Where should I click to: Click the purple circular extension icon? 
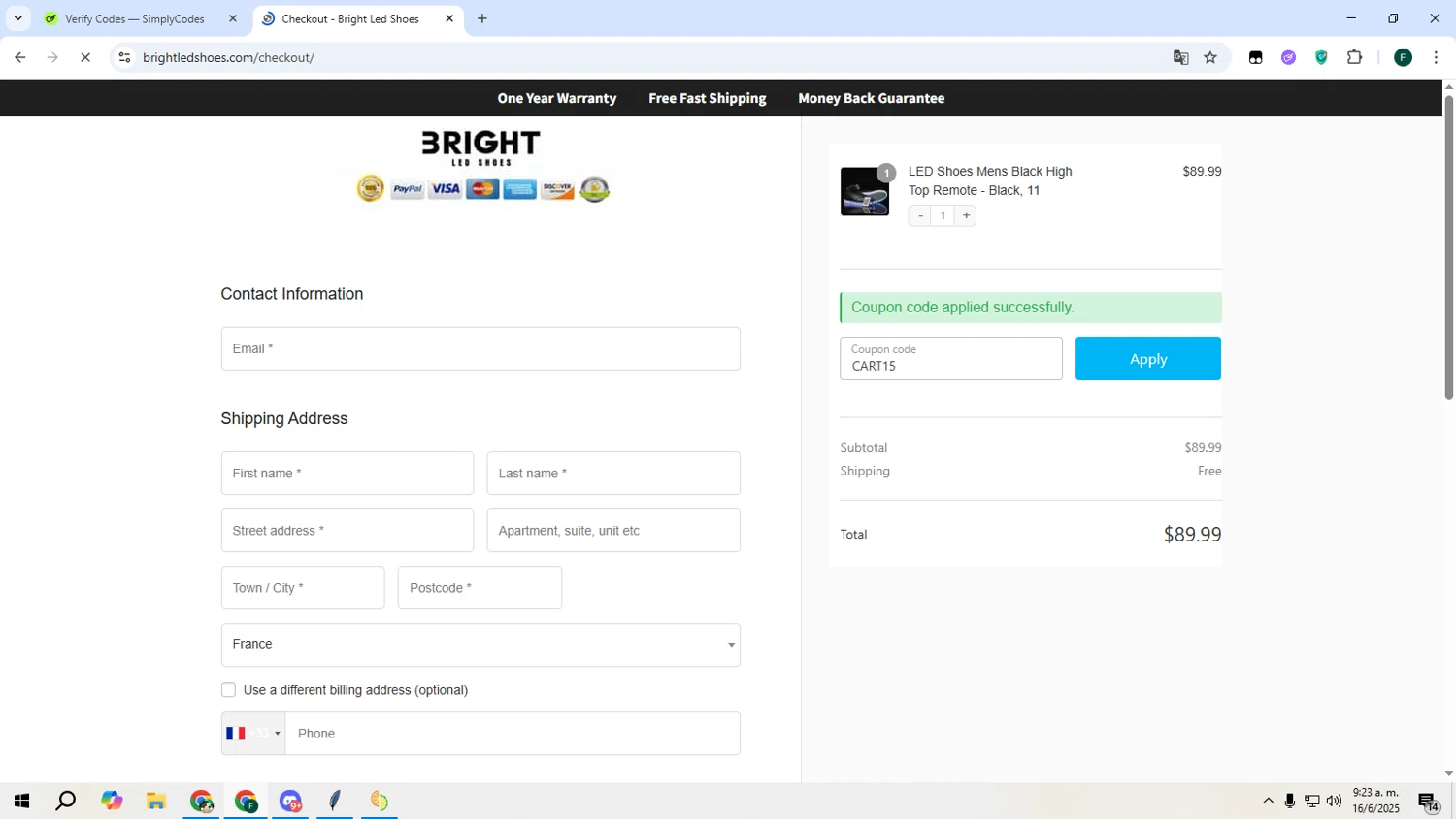point(1288,57)
